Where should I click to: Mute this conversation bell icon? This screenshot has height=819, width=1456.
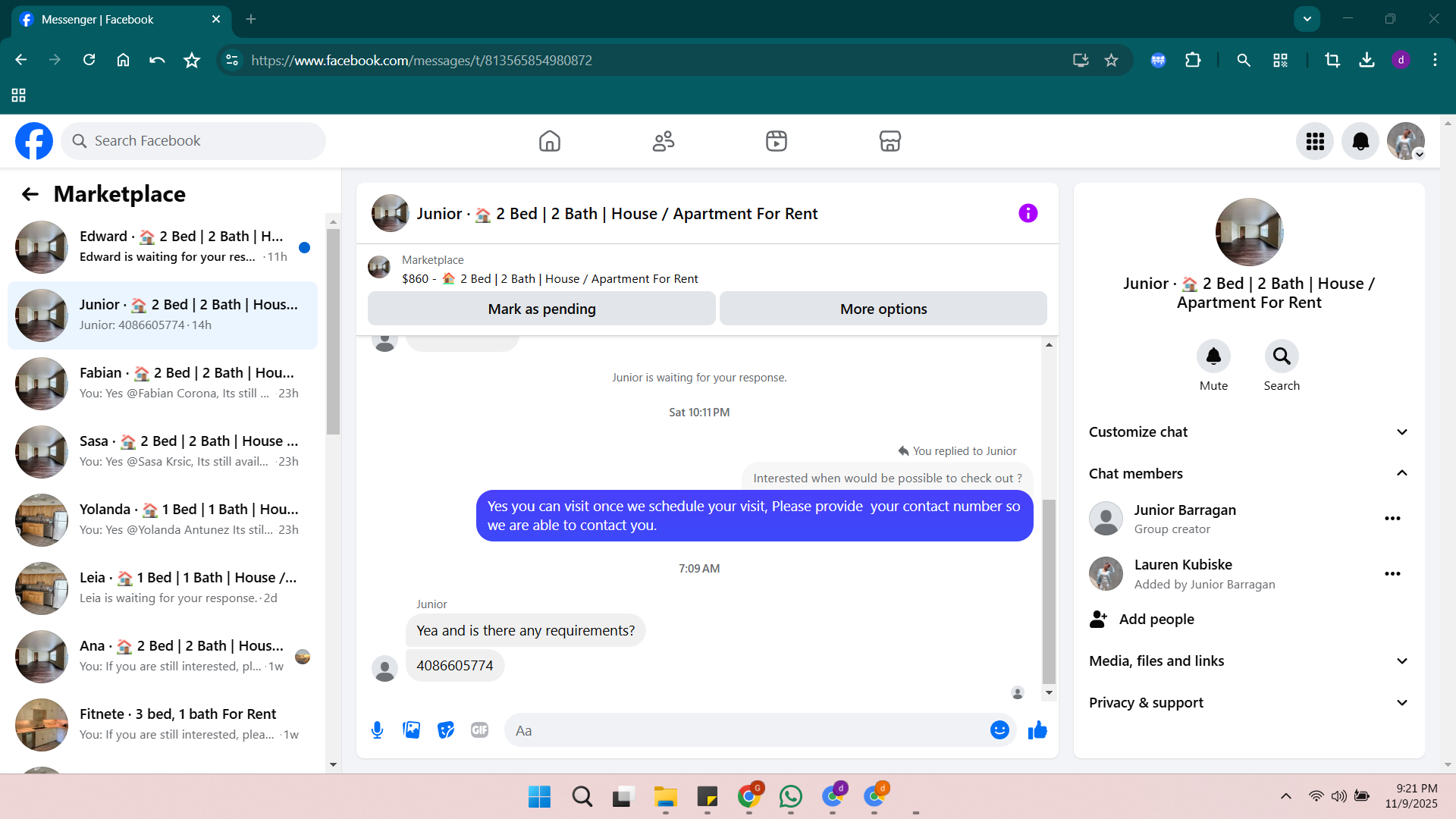click(x=1213, y=356)
